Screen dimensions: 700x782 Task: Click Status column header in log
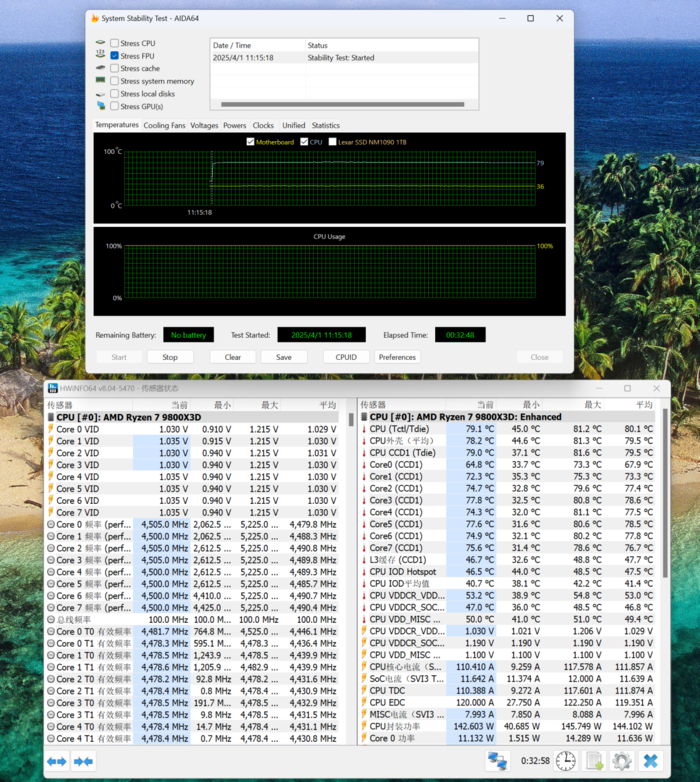click(x=391, y=45)
